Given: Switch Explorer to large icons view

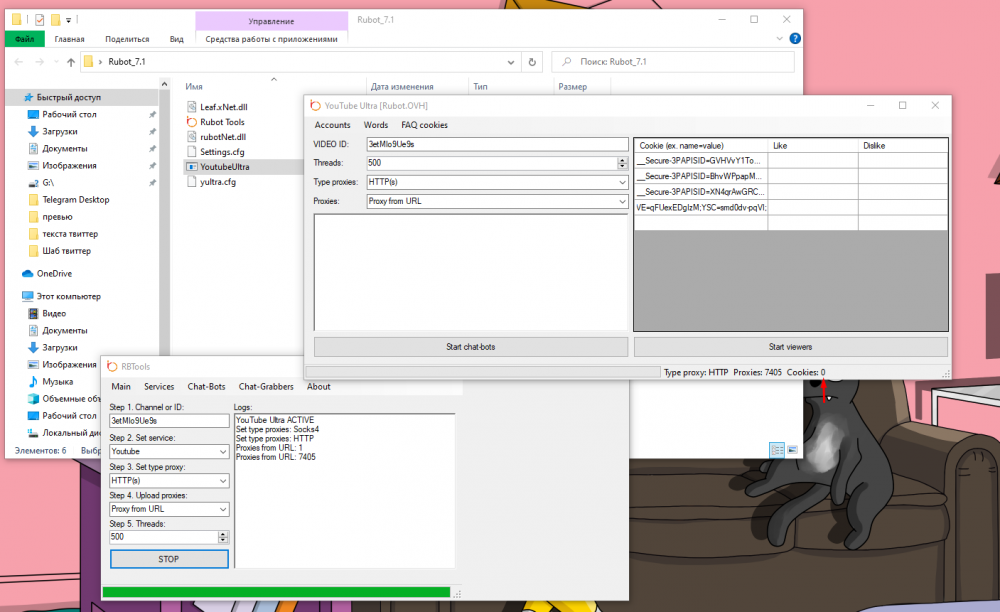Looking at the screenshot, I should coord(793,450).
